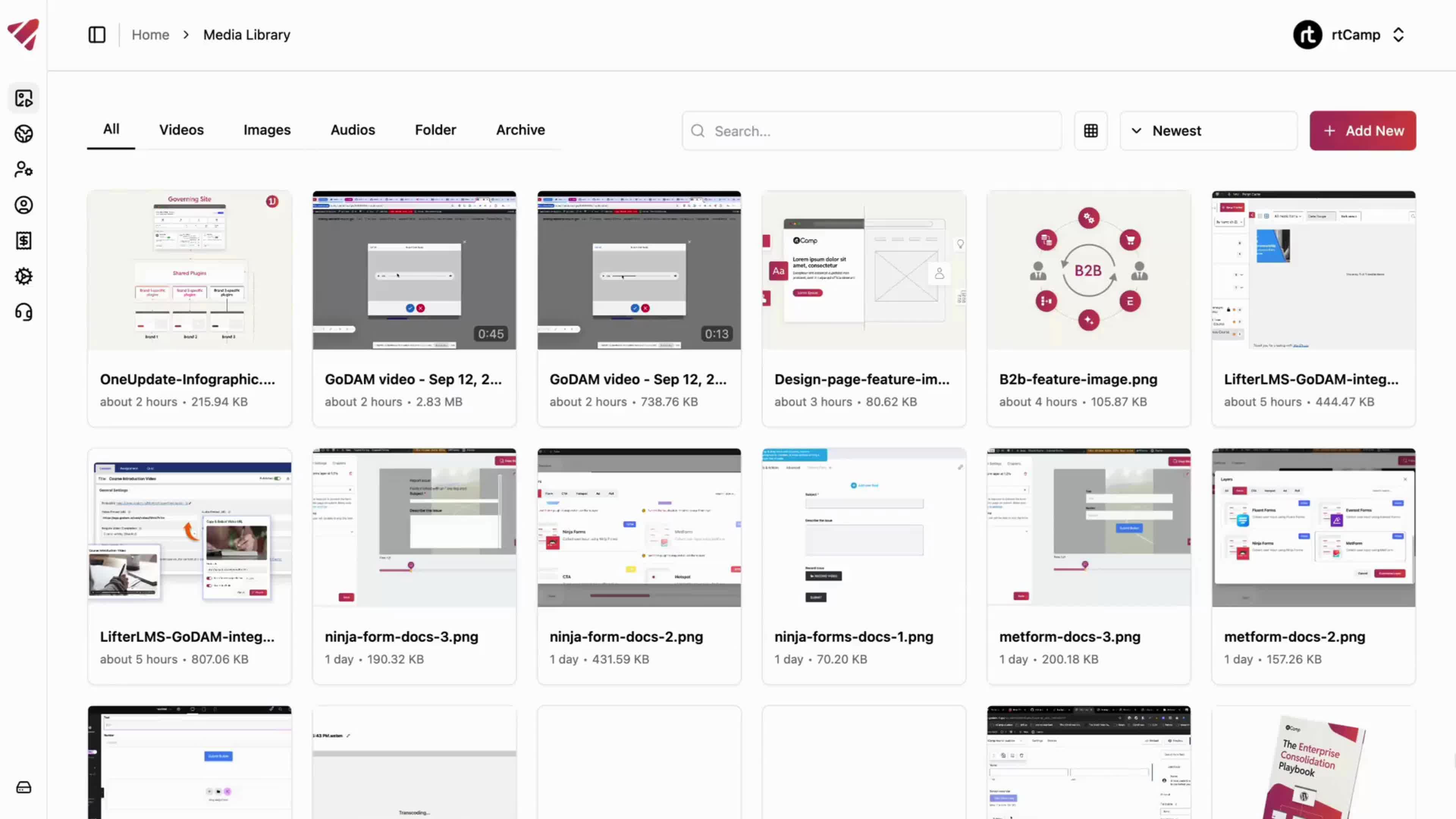Switch to grid view layout button

click(x=1091, y=131)
